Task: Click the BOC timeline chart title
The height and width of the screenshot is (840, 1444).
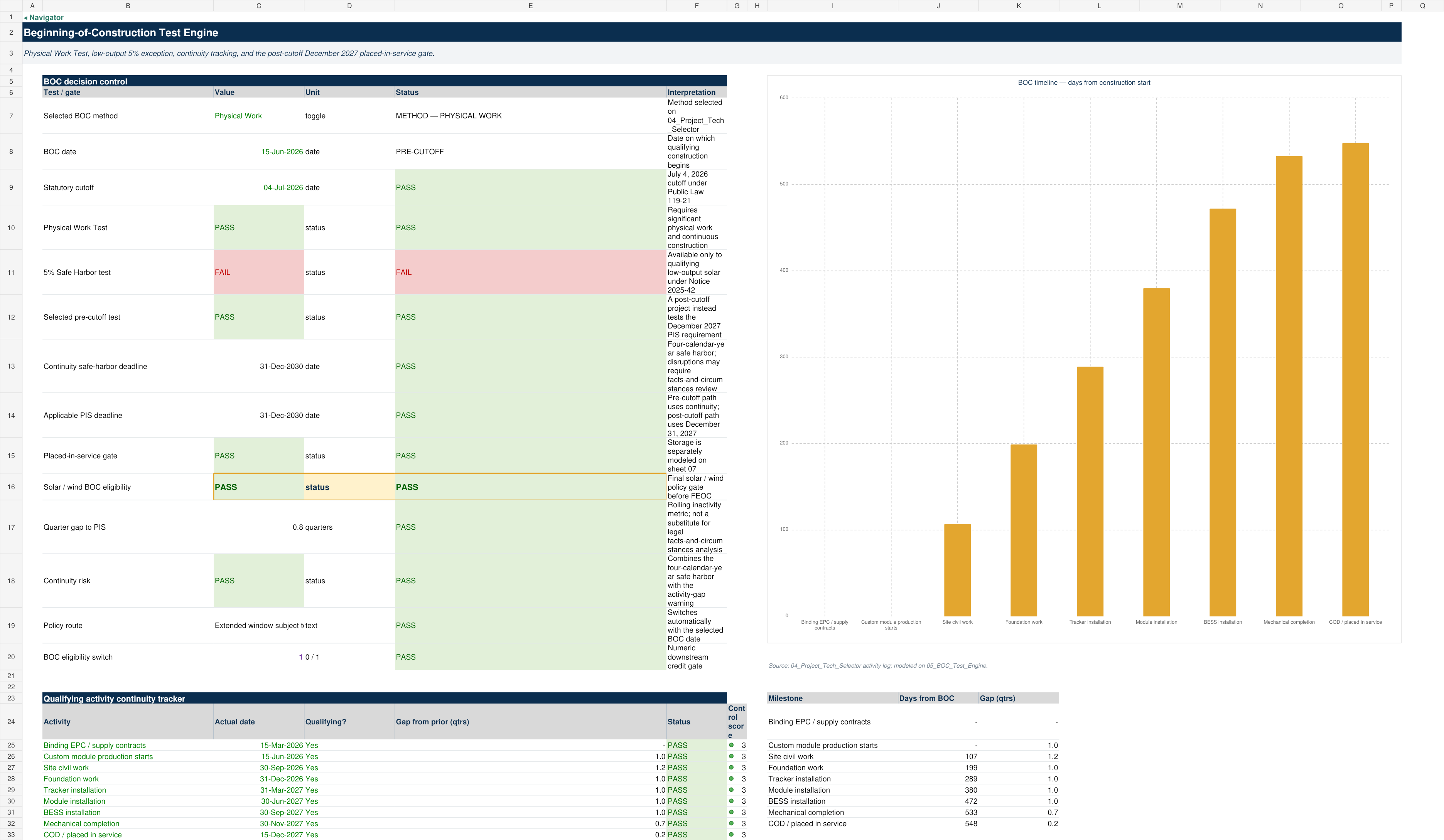Action: click(x=1083, y=82)
